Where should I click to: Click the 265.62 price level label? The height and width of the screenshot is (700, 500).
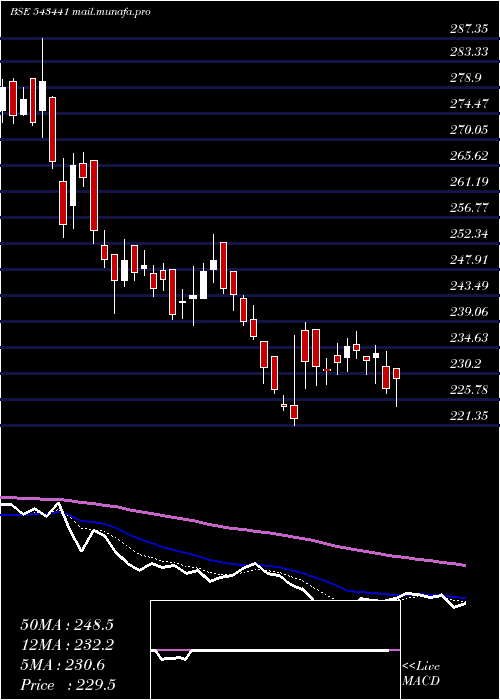point(469,156)
